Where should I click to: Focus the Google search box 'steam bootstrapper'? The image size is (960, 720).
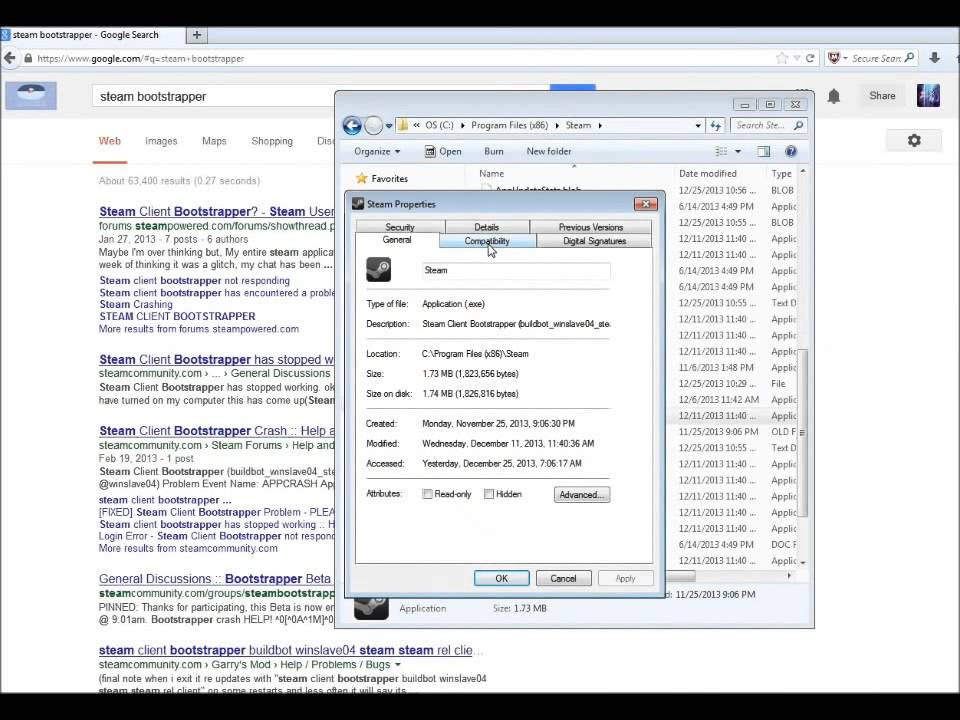coord(214,97)
